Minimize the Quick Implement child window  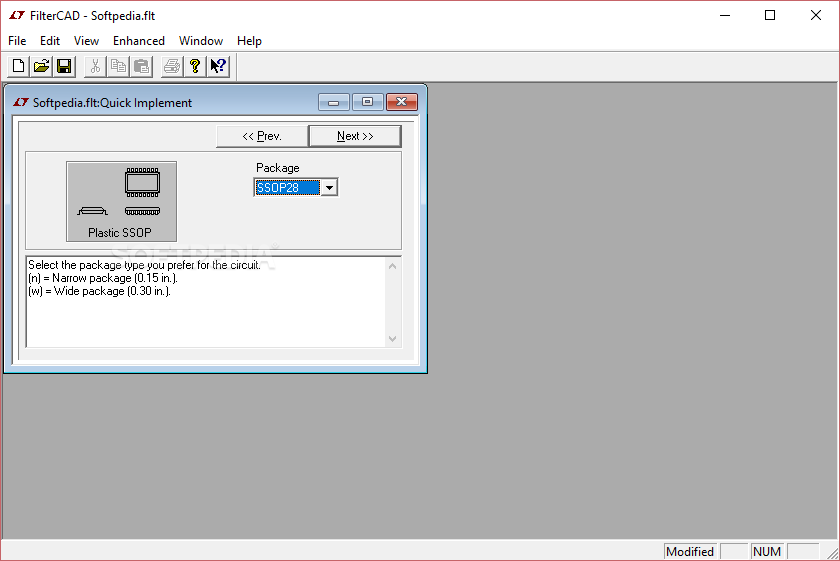click(x=334, y=102)
